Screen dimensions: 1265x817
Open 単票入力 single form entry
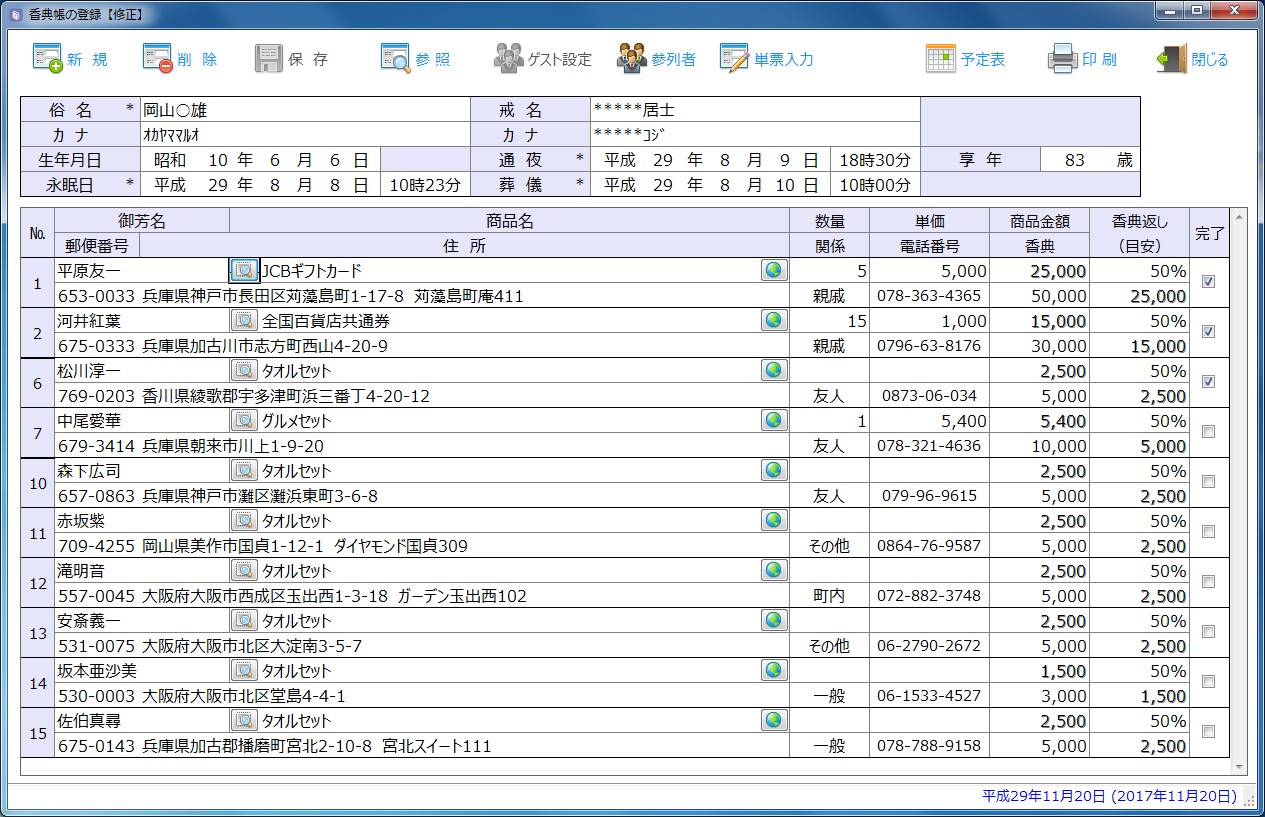(x=767, y=59)
